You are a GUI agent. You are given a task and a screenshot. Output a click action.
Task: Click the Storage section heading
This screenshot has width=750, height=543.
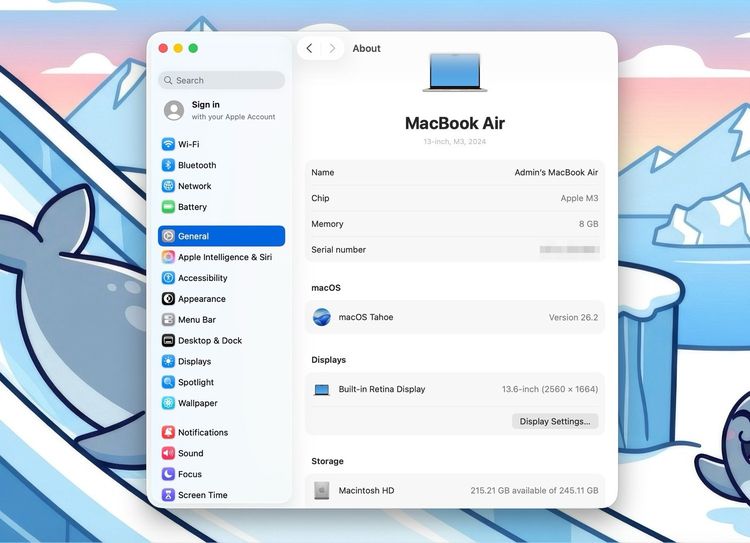point(327,461)
